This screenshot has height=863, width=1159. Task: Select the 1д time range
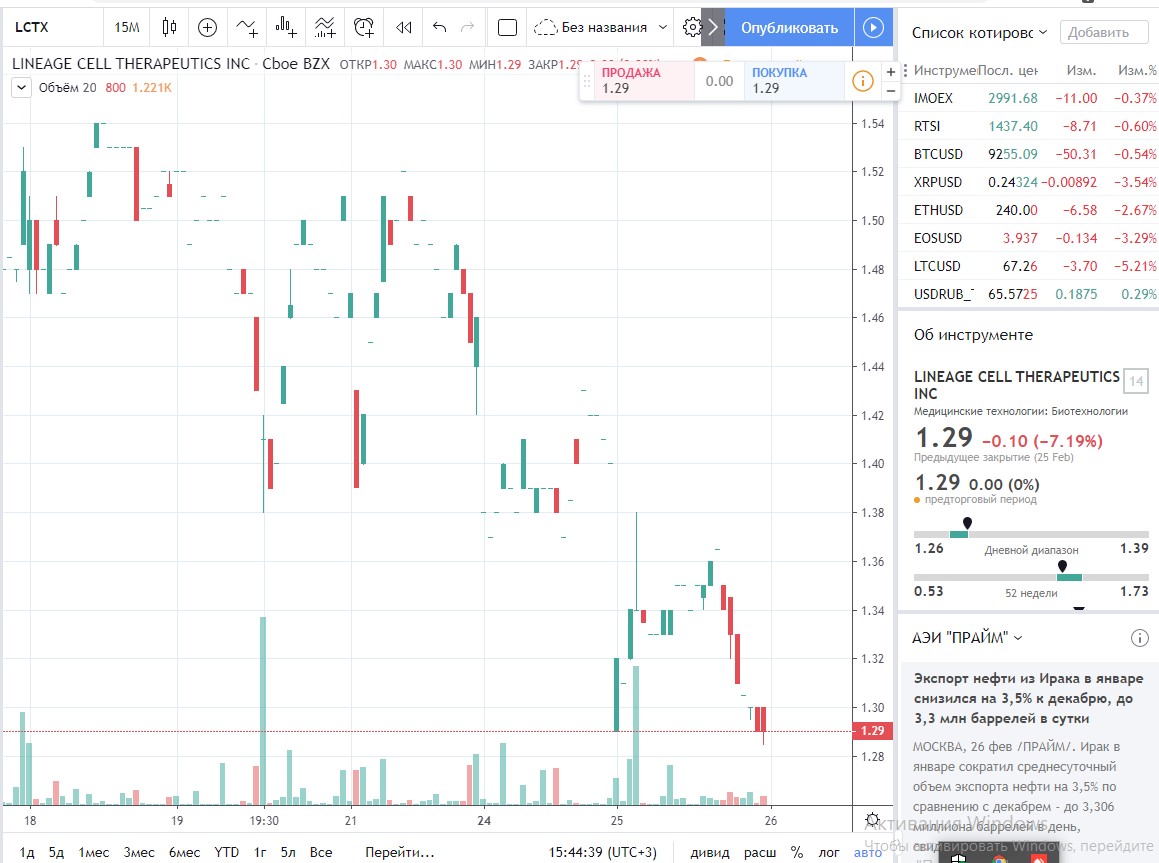point(27,852)
